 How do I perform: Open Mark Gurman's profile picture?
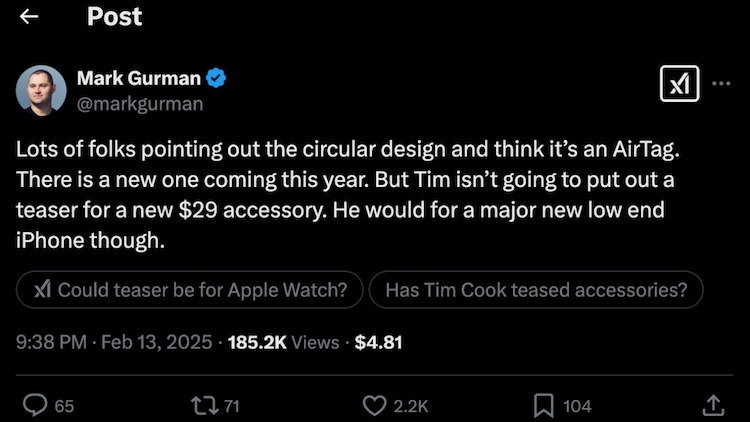click(41, 89)
